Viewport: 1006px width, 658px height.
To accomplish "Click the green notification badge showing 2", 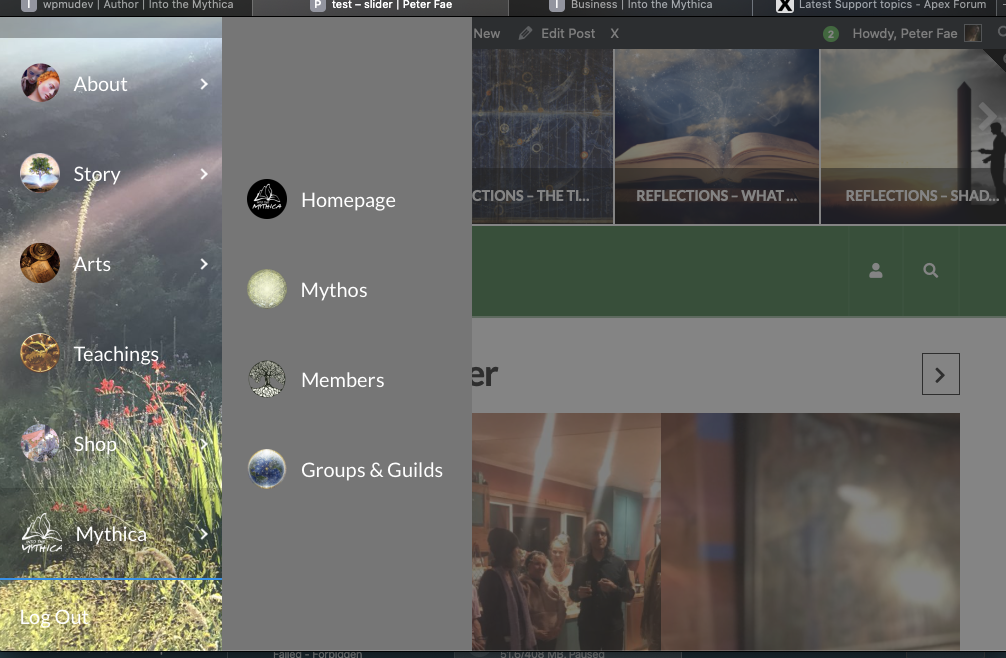I will tap(831, 34).
